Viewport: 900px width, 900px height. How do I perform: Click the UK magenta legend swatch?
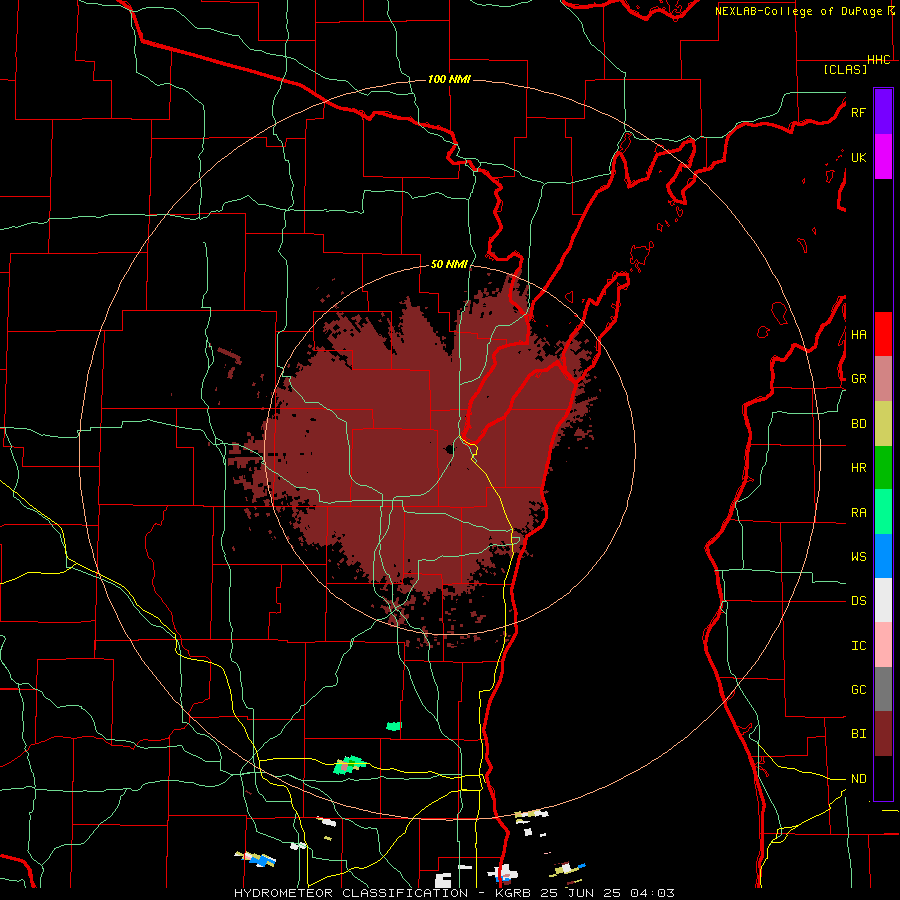883,157
